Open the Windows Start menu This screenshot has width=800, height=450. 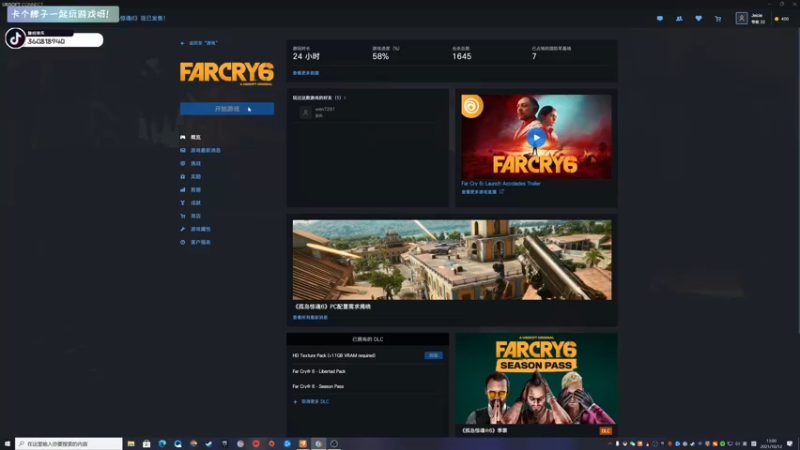7,444
